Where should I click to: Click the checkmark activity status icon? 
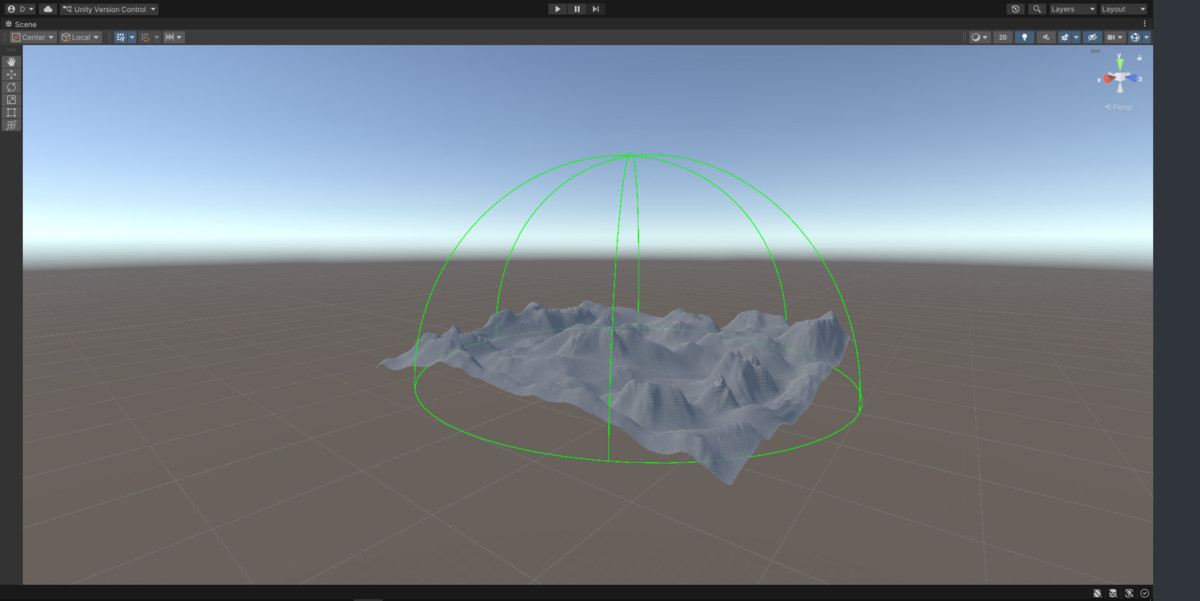1144,593
